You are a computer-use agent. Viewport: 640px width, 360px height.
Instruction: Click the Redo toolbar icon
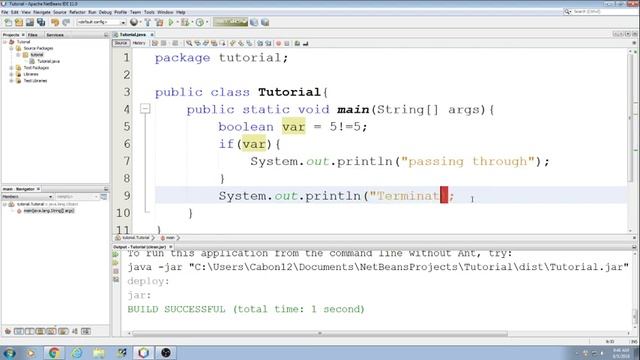[x=66, y=22]
